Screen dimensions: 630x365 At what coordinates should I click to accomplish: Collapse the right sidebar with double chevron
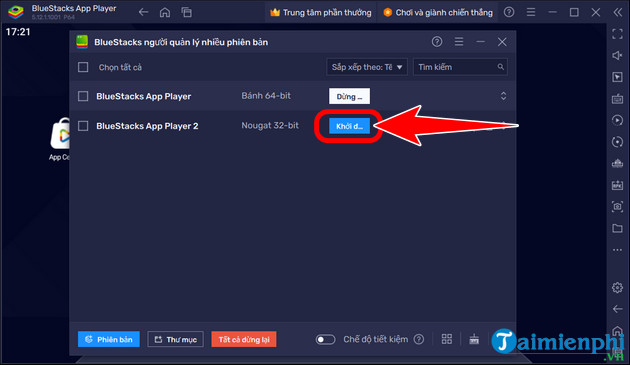(x=618, y=12)
